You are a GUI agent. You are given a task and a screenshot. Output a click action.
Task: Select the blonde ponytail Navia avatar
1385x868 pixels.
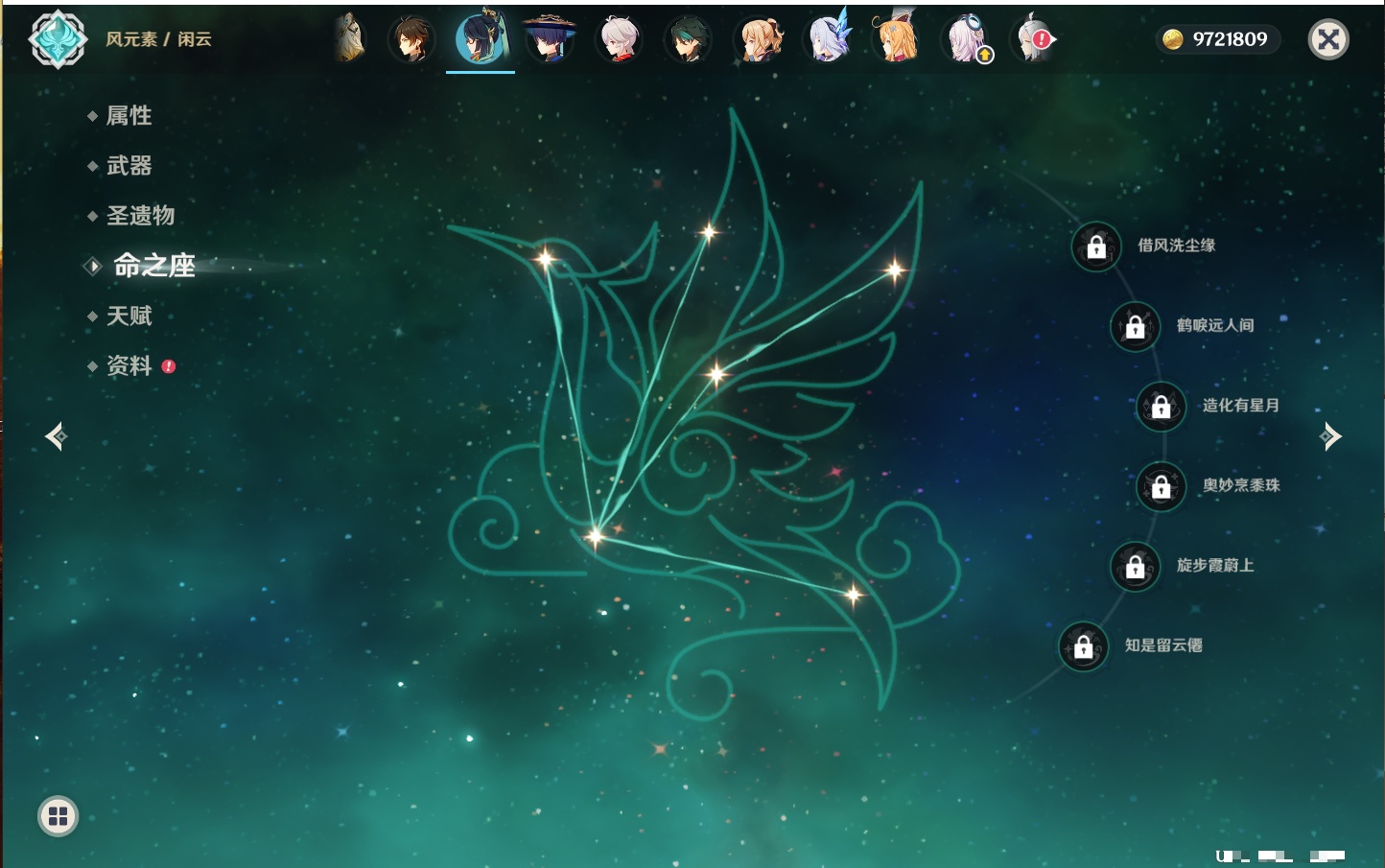click(x=758, y=39)
